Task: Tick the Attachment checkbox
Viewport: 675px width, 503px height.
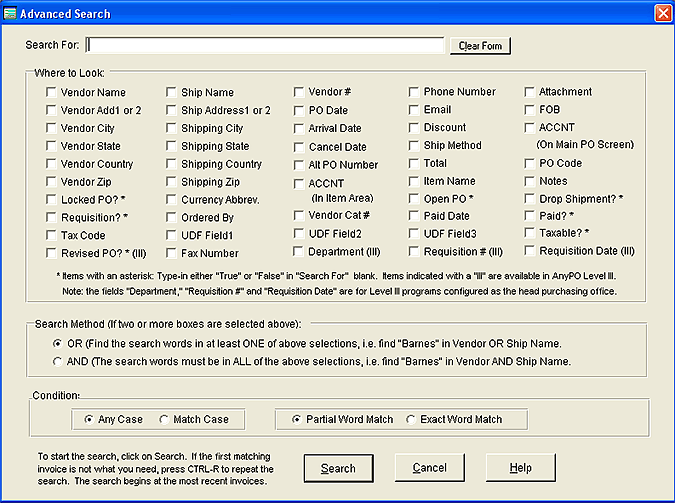Action: pyautogui.click(x=529, y=92)
